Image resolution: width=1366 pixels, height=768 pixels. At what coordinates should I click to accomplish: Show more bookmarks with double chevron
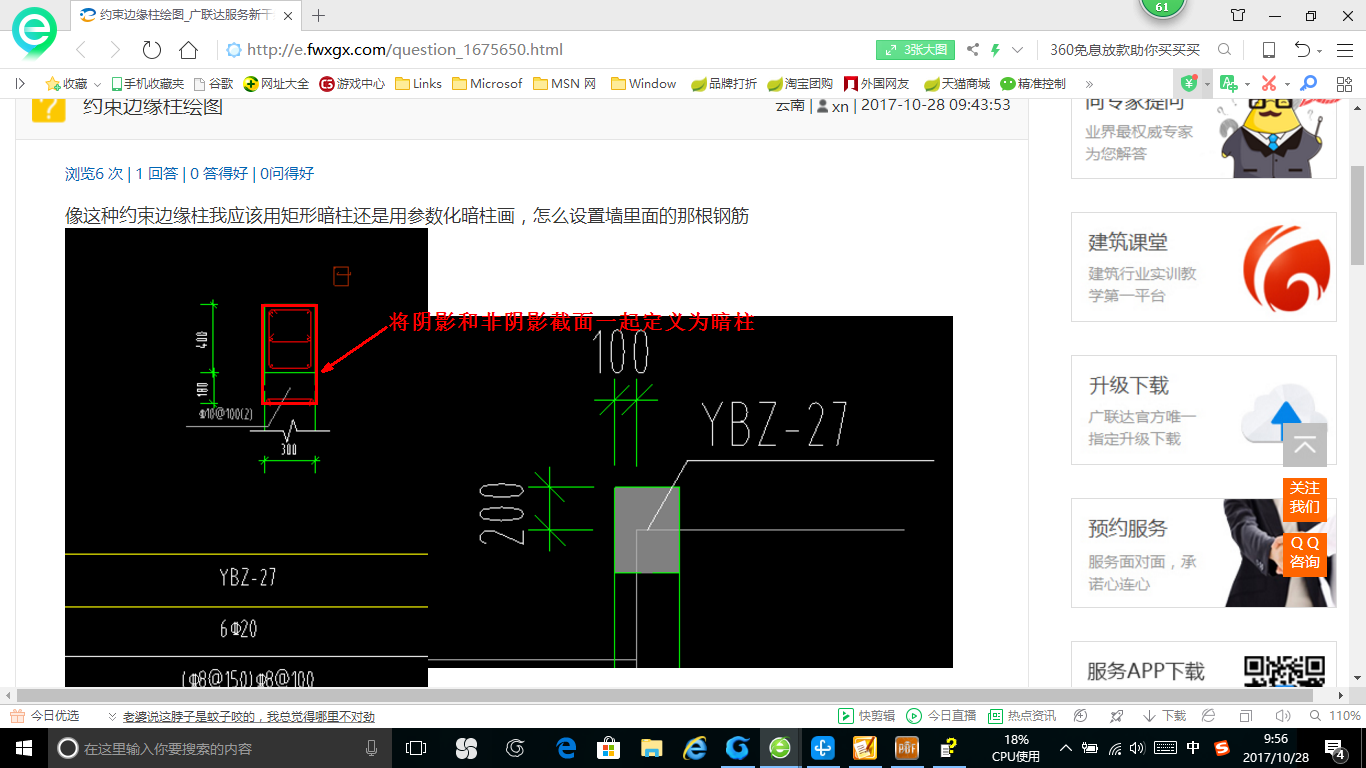(1089, 84)
